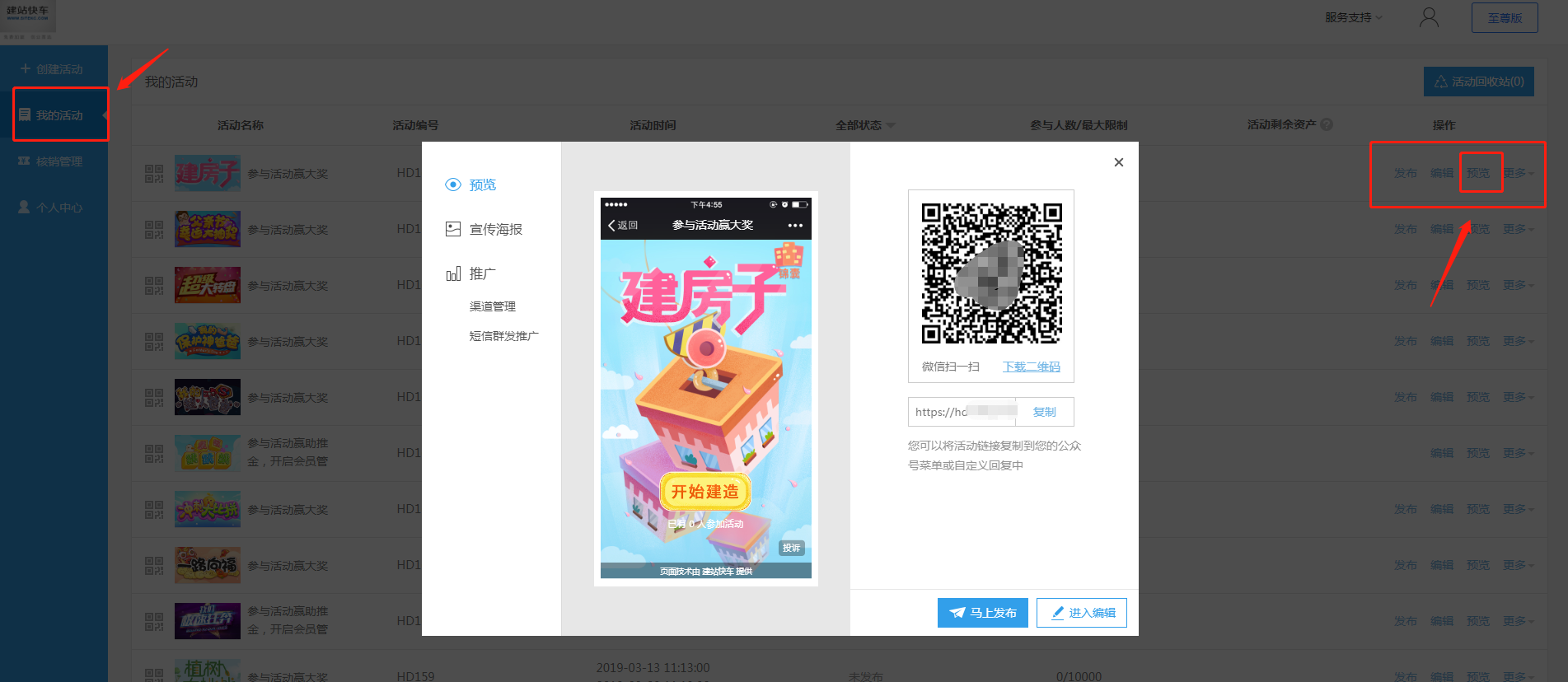The height and width of the screenshot is (682, 1568).
Task: Click help icon beside 活动剩余资产
Action: click(x=1327, y=124)
